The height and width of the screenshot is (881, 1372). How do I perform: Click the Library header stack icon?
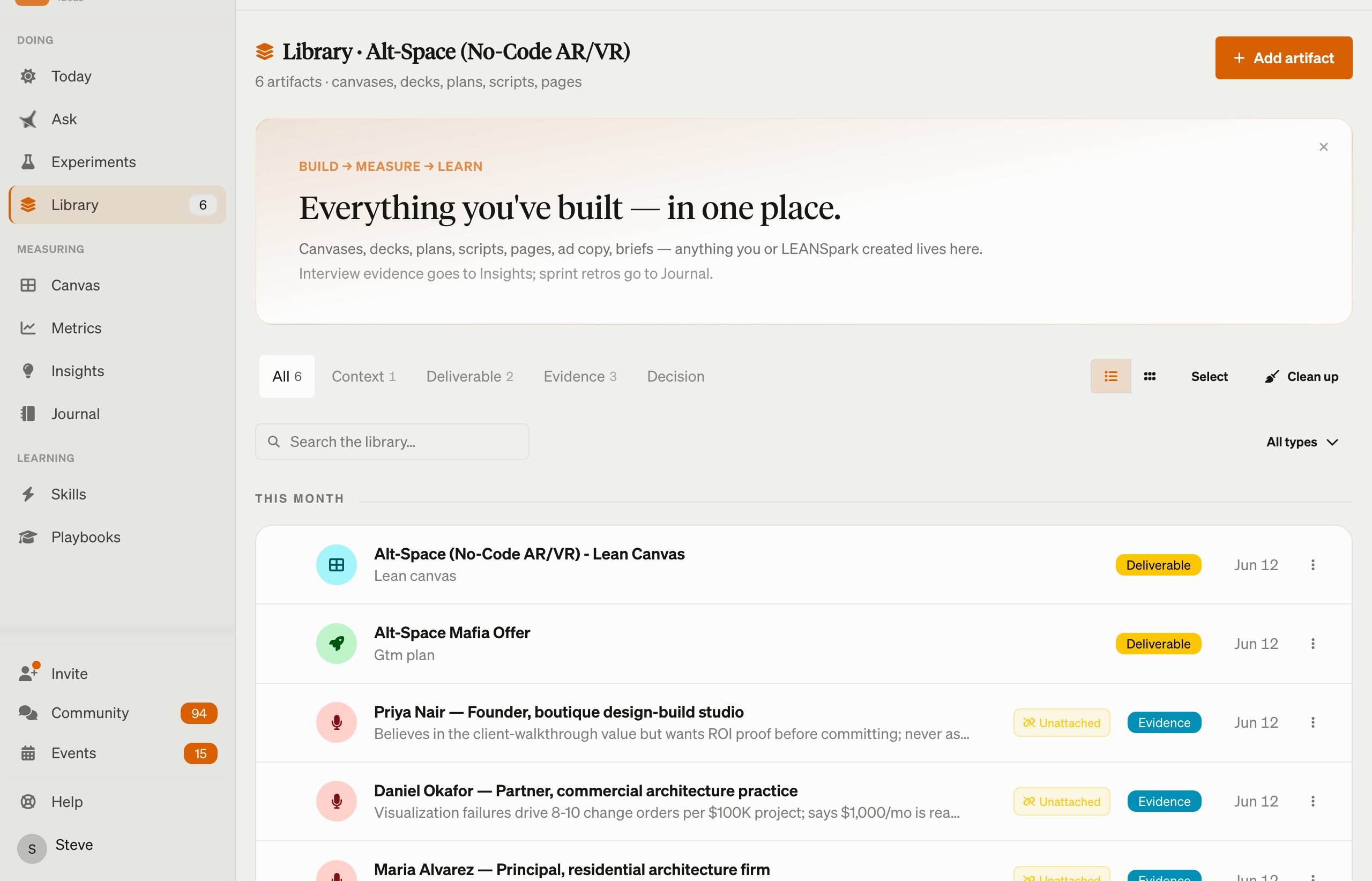point(264,51)
